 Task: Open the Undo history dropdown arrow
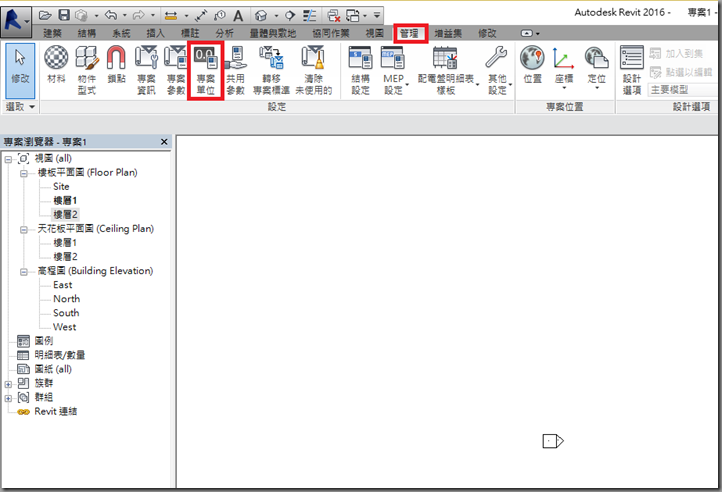pos(125,16)
